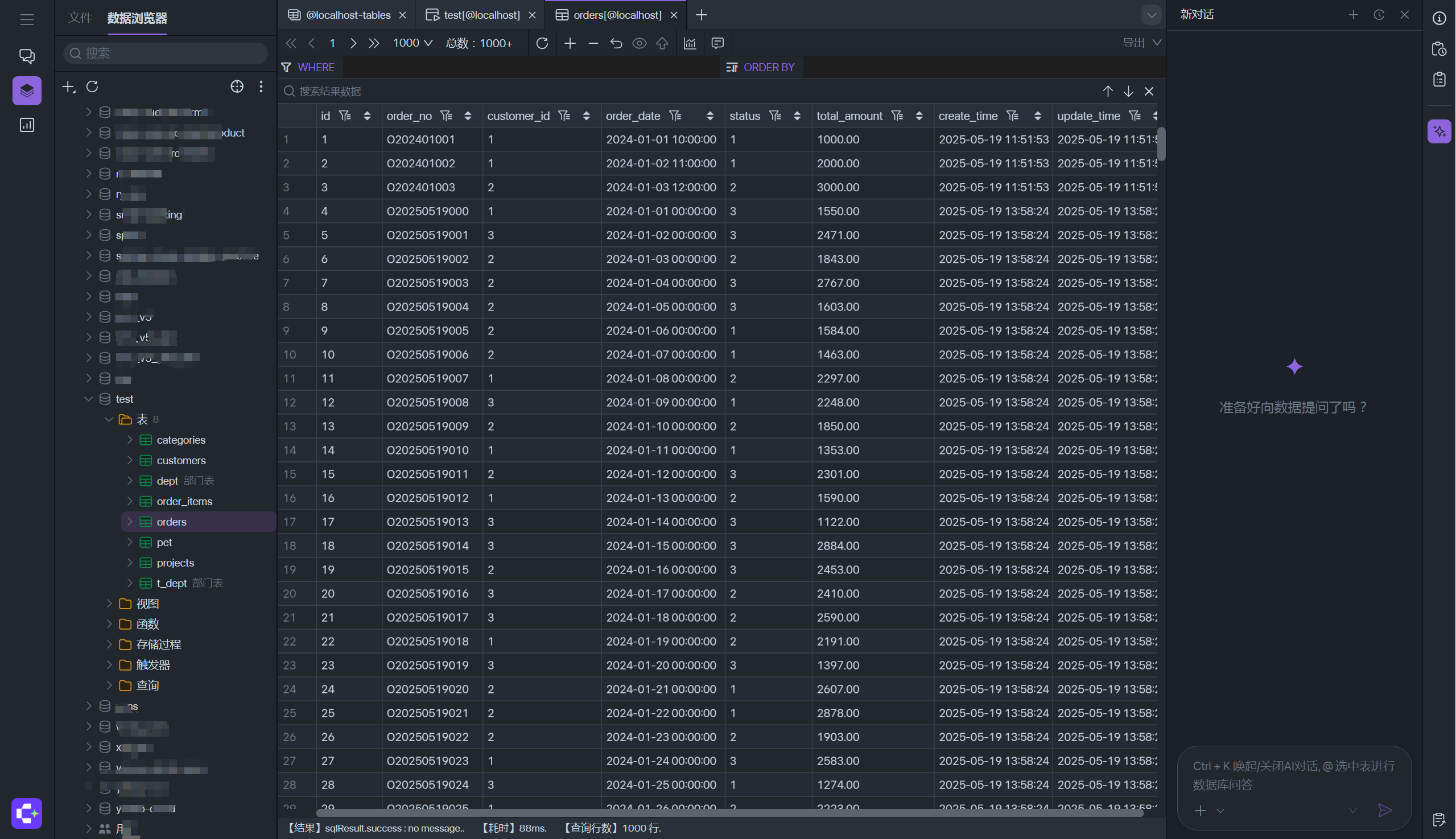
Task: Open the tree's vertical dots menu
Action: (261, 86)
